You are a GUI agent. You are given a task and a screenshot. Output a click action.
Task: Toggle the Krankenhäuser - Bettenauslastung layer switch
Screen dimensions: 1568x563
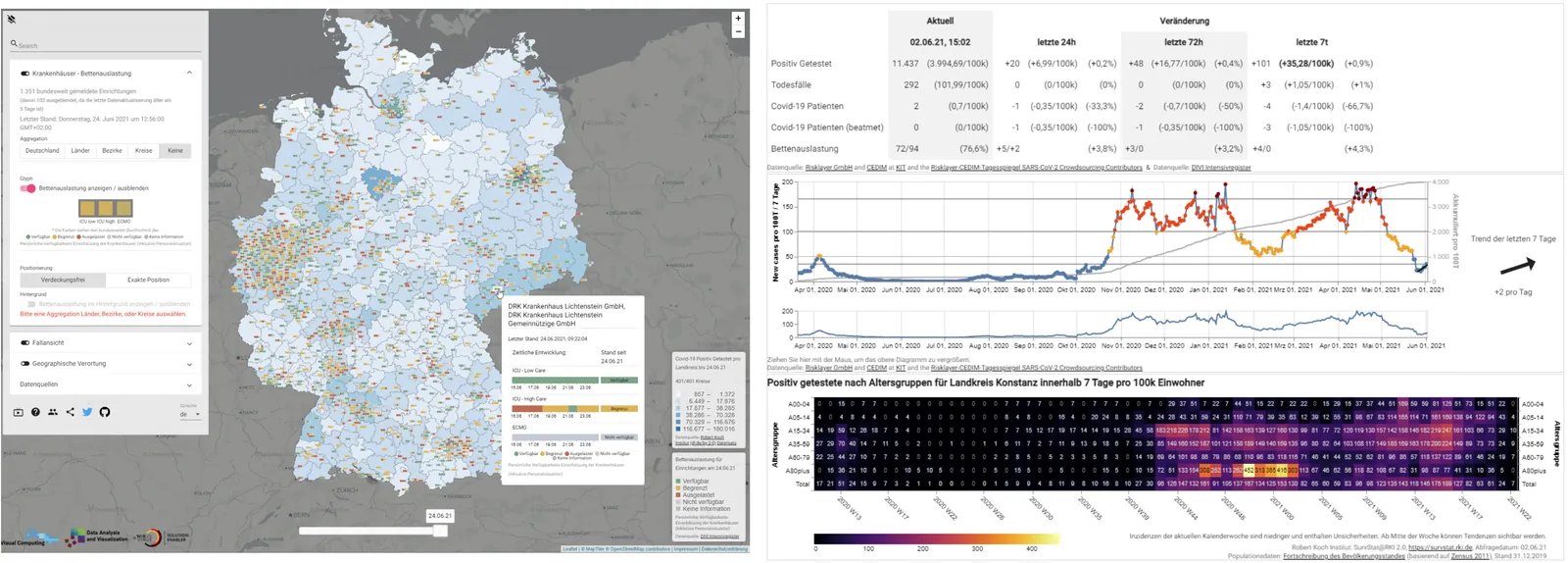click(24, 74)
